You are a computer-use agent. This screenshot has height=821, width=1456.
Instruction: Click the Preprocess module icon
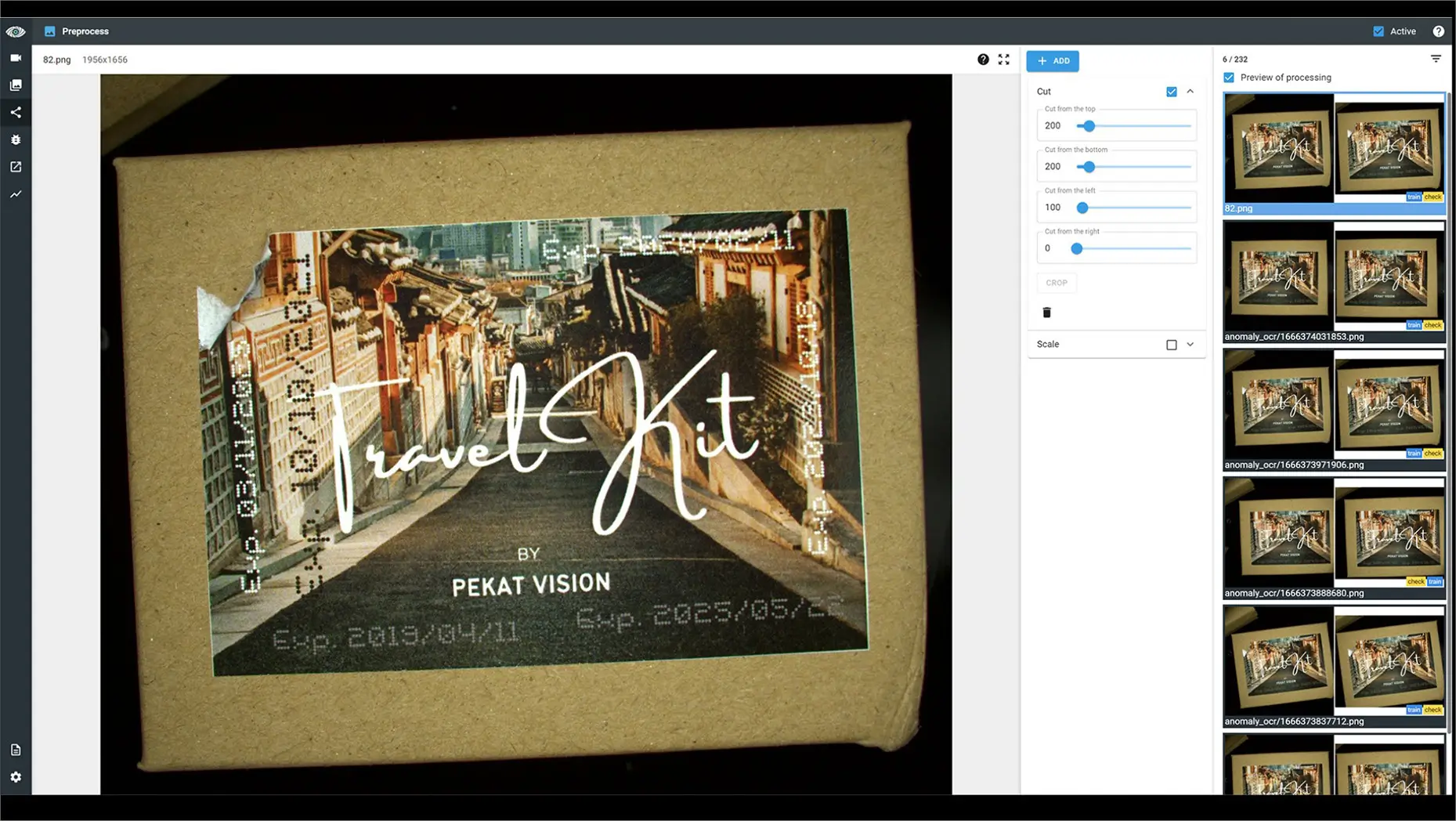(x=50, y=31)
